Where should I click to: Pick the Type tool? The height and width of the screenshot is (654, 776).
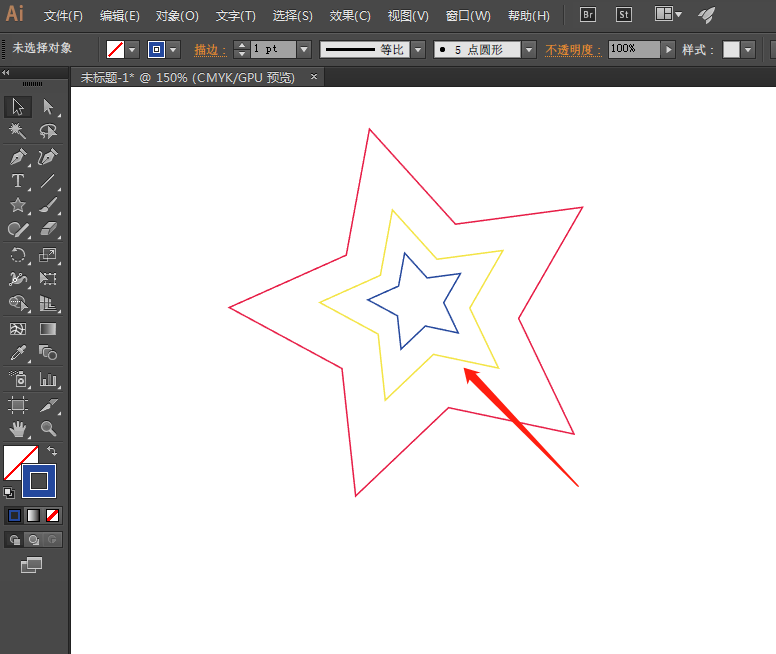point(18,181)
